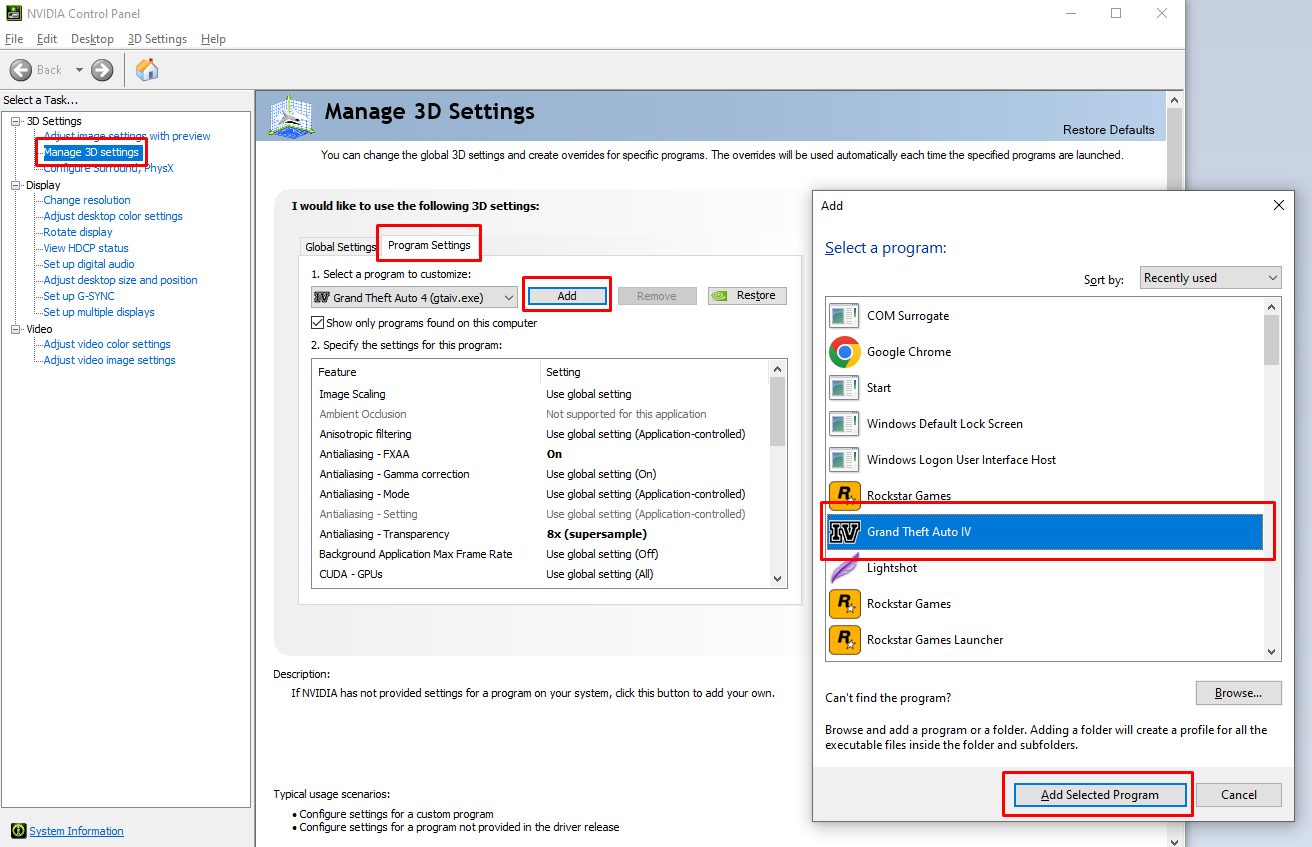Image resolution: width=1312 pixels, height=847 pixels.
Task: Select the Rockstar Games Launcher icon
Action: point(844,640)
